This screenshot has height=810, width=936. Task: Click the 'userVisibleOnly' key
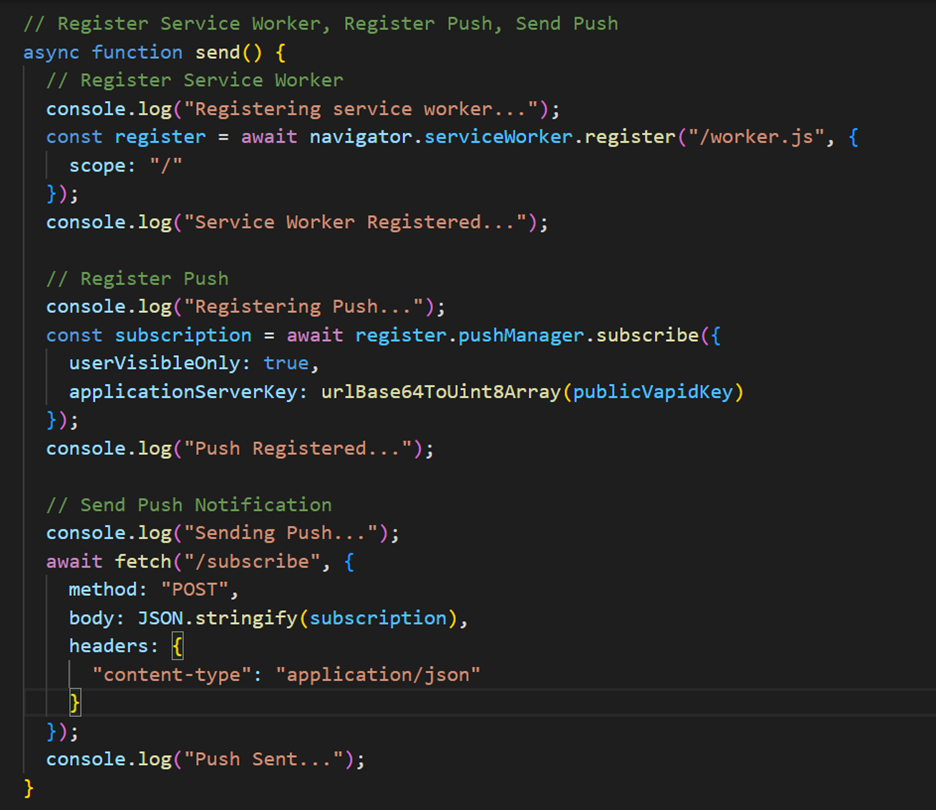click(x=155, y=364)
